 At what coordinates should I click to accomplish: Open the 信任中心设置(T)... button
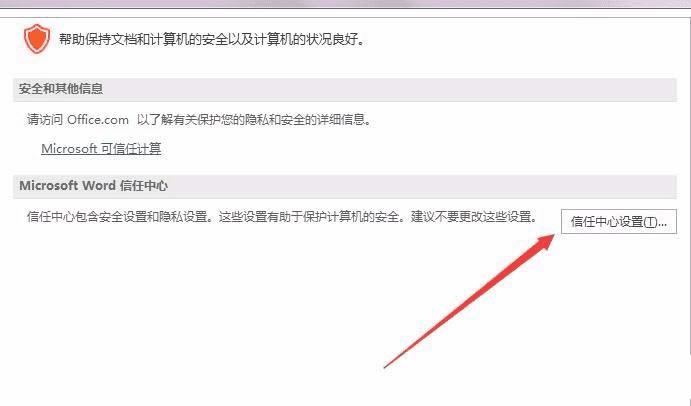pos(619,221)
